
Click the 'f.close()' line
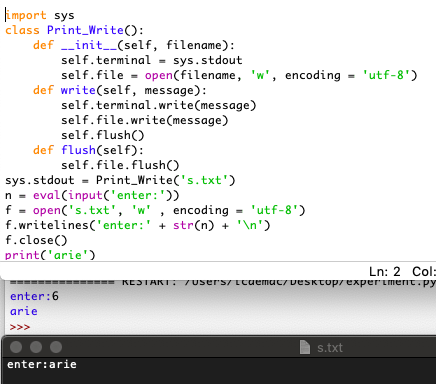pos(36,240)
